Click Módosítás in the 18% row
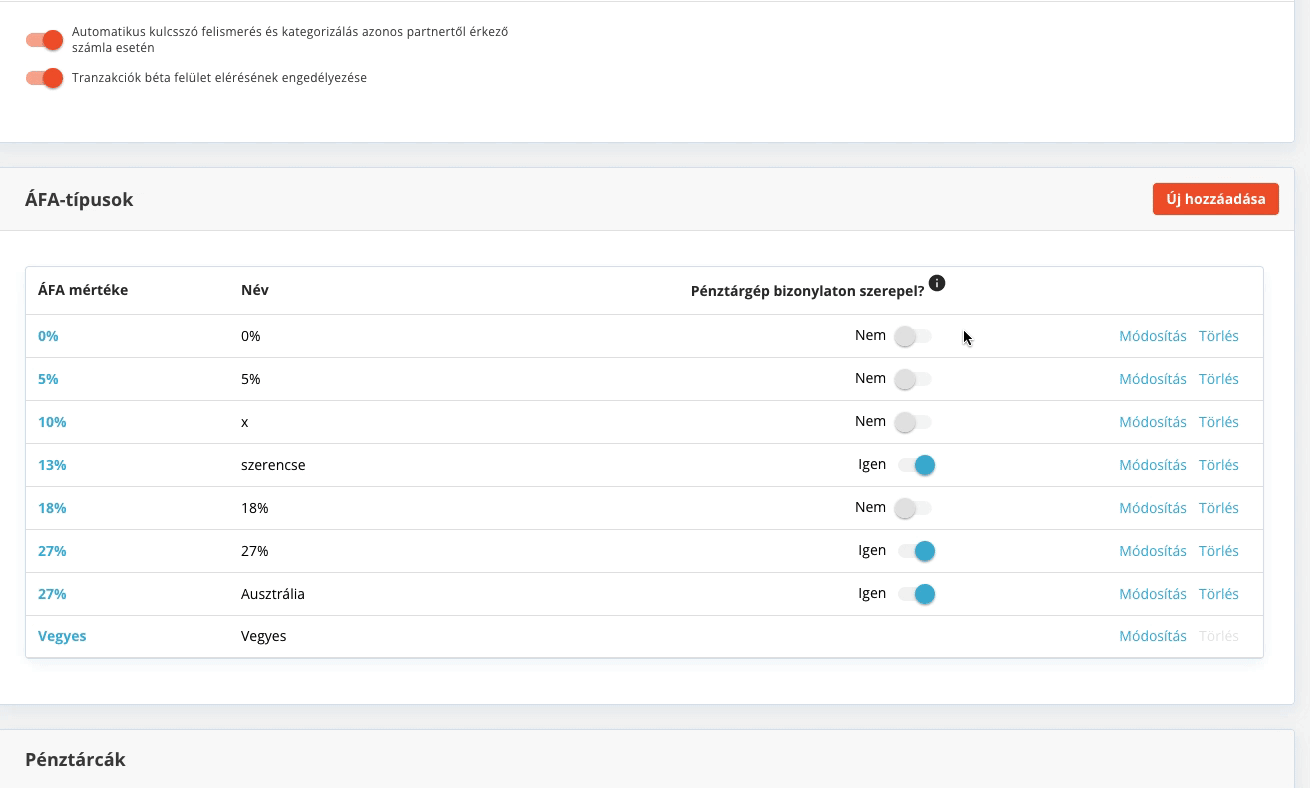 pos(1153,508)
